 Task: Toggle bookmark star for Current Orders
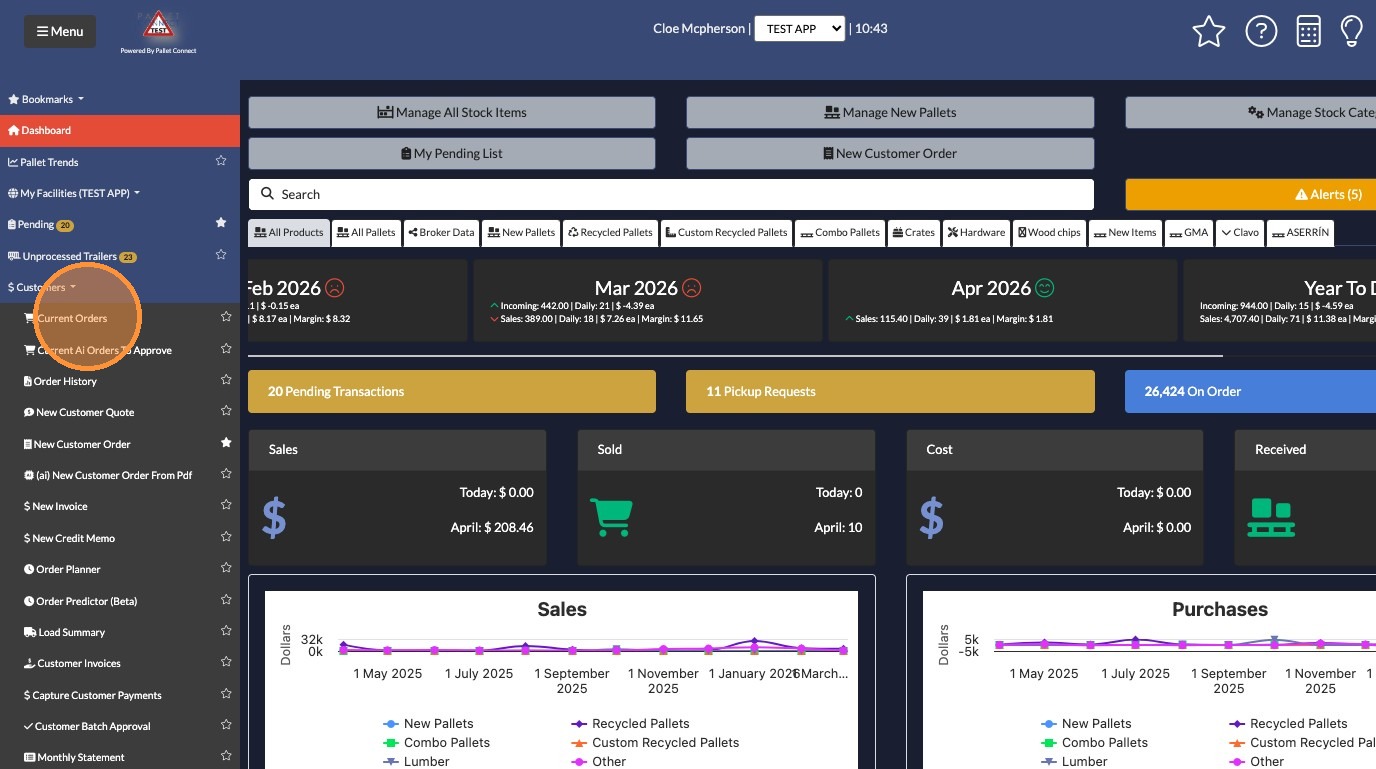tap(226, 318)
